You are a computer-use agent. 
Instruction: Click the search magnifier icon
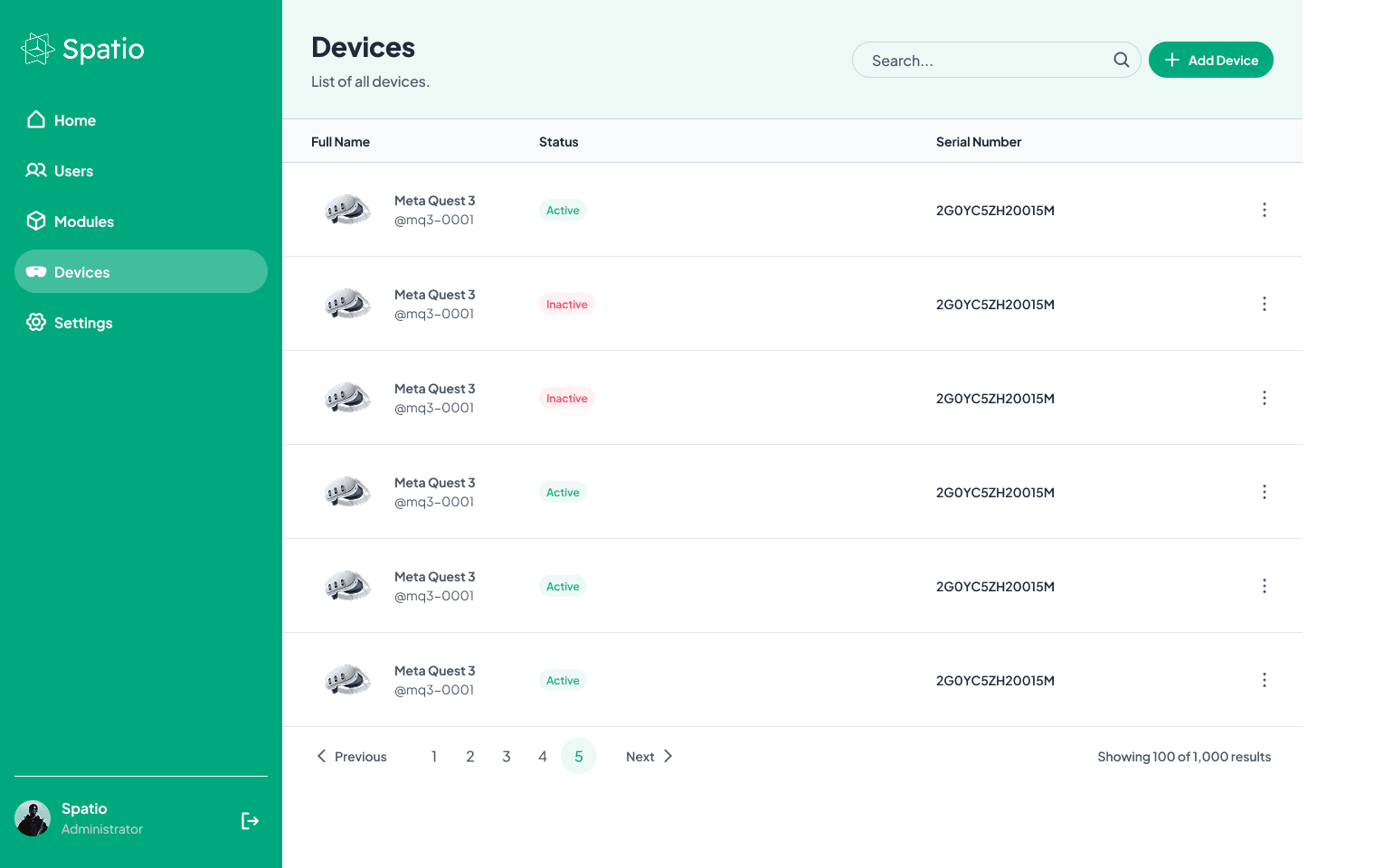click(x=1121, y=60)
